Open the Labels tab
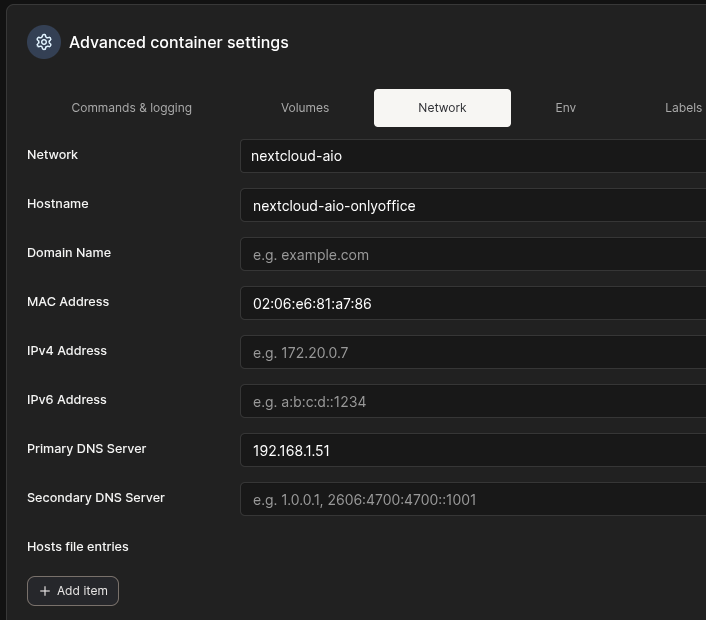Screen dimensions: 706x620 (683, 108)
